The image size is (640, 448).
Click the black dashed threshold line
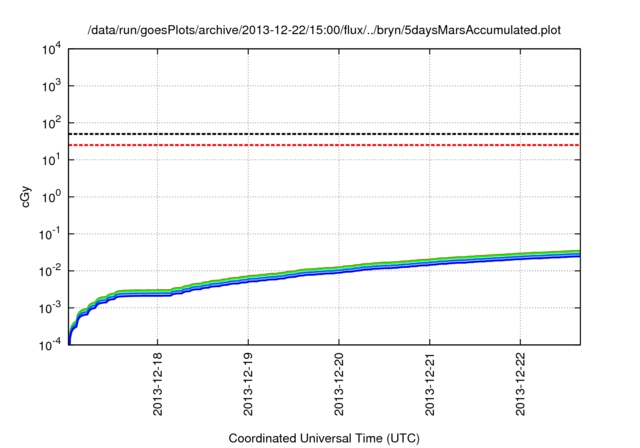324,134
